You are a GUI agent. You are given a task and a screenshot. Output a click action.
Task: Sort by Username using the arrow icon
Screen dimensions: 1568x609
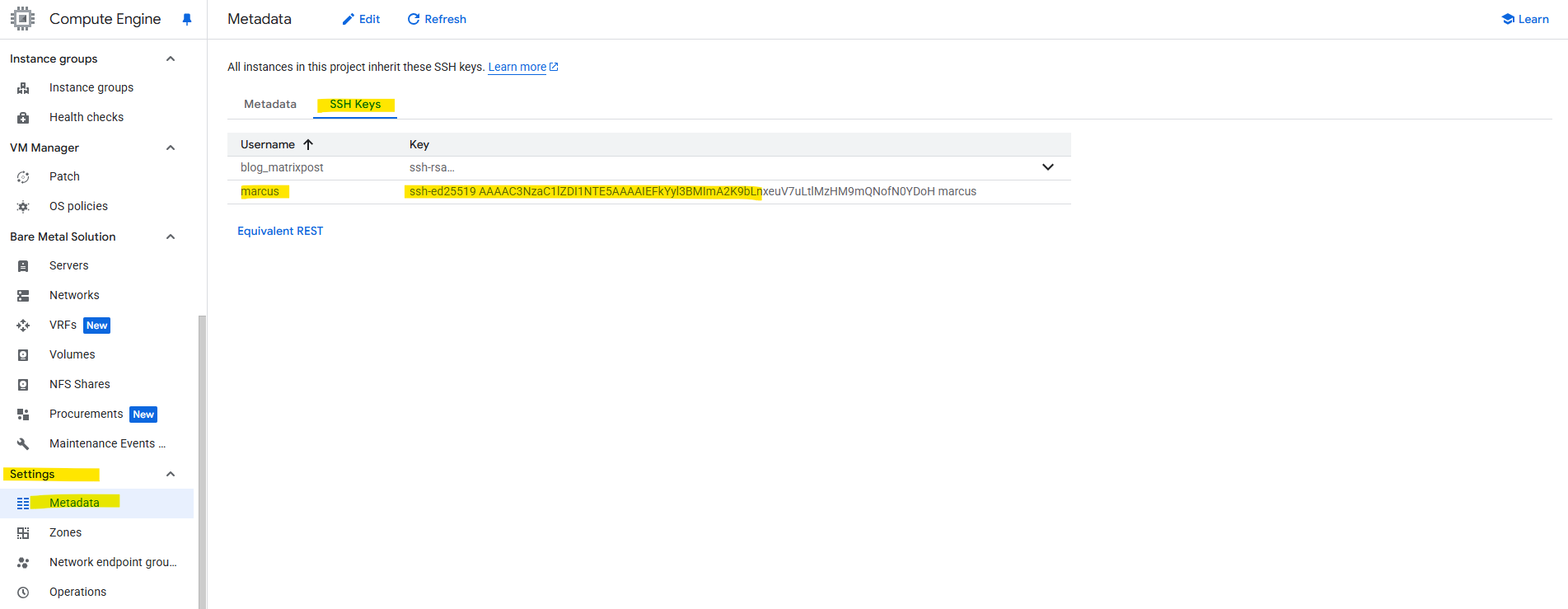[x=308, y=144]
